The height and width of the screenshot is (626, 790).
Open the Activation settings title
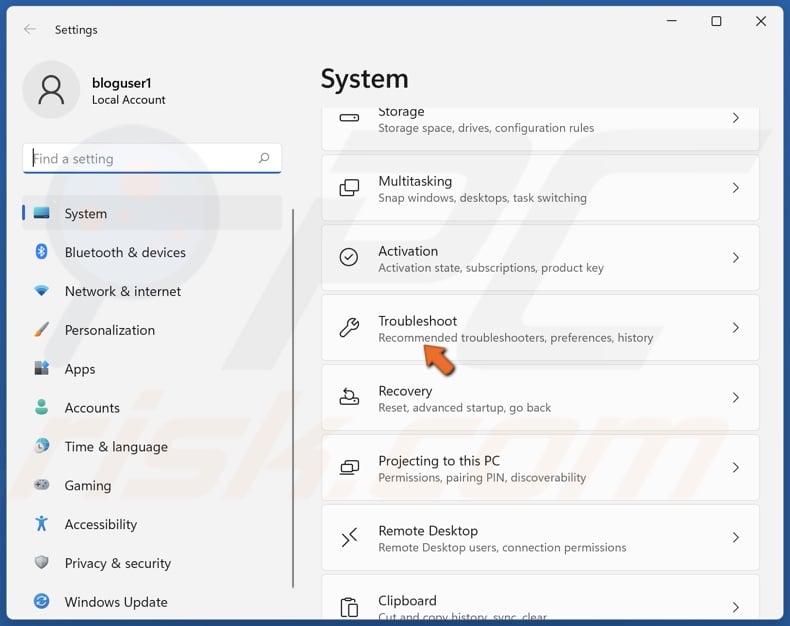pyautogui.click(x=408, y=251)
